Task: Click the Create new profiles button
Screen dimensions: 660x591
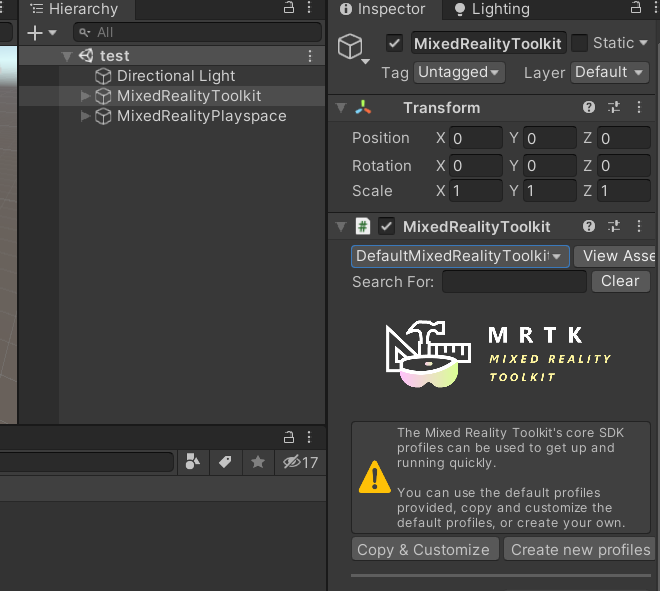Action: click(x=581, y=549)
